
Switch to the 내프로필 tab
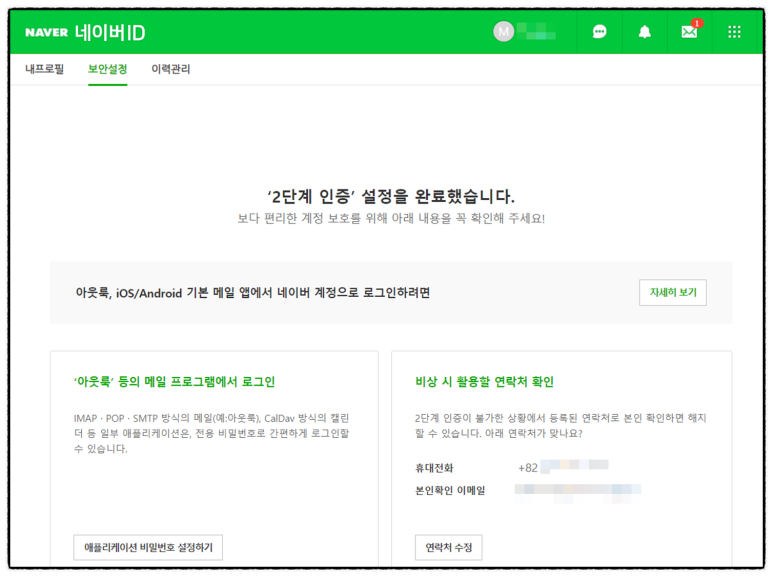click(x=44, y=69)
